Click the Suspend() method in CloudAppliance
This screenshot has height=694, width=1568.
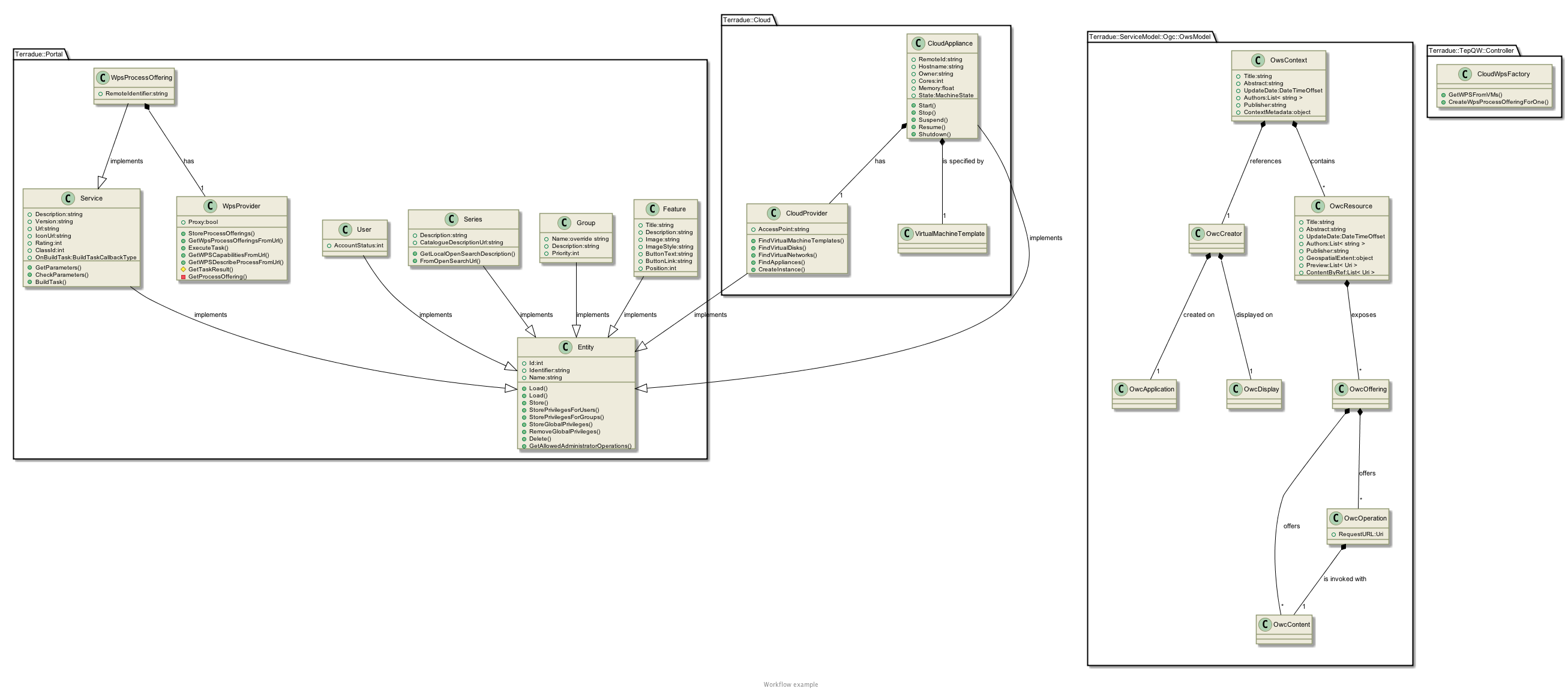click(x=933, y=120)
